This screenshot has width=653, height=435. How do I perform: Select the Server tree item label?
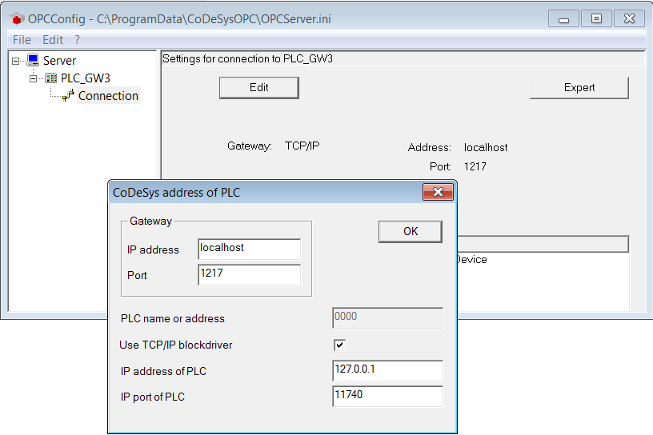click(60, 61)
